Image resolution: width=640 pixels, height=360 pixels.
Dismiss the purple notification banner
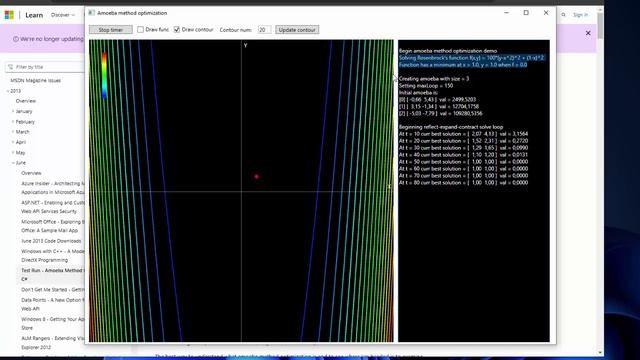pyautogui.click(x=588, y=33)
